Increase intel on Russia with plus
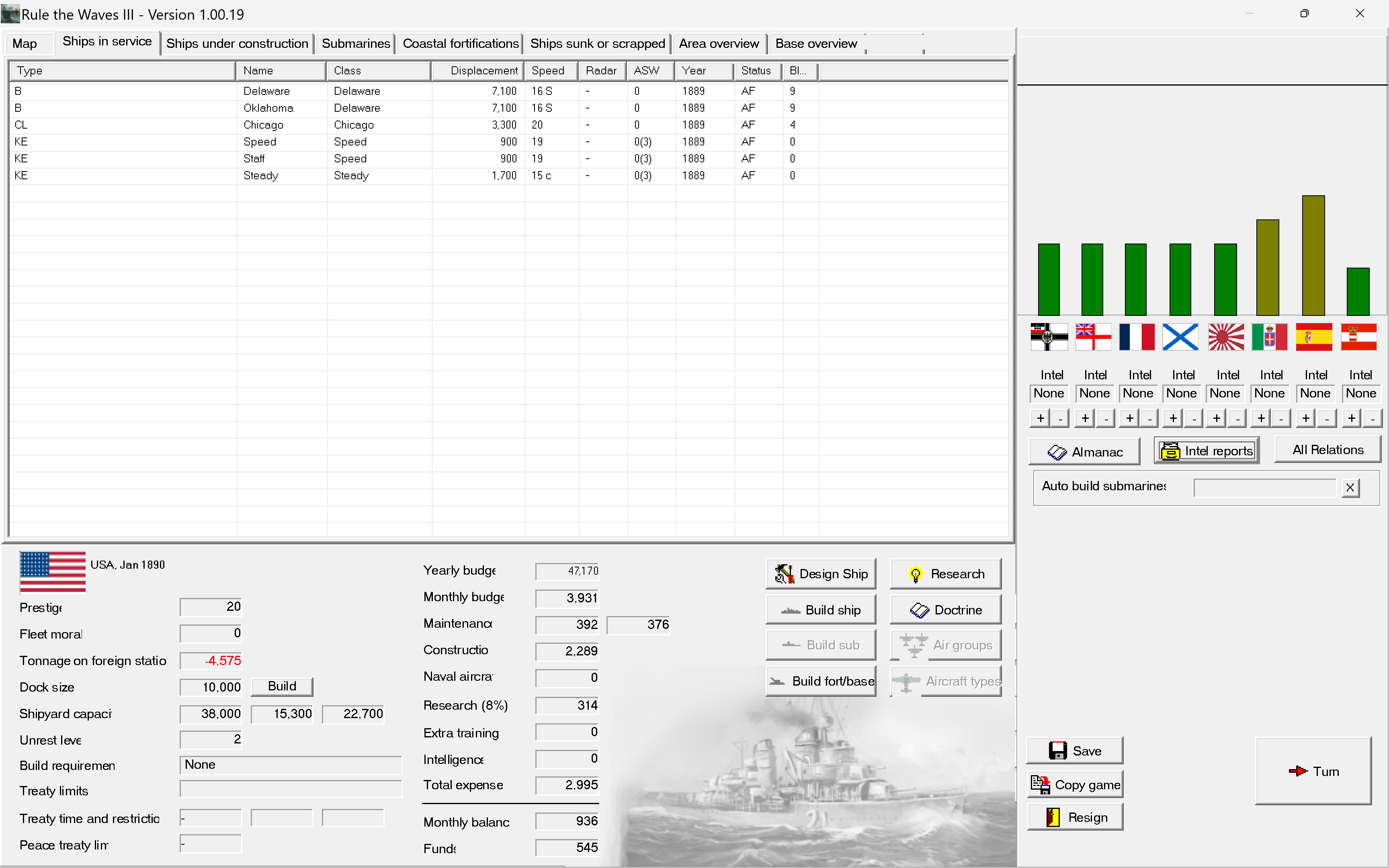 (1173, 418)
